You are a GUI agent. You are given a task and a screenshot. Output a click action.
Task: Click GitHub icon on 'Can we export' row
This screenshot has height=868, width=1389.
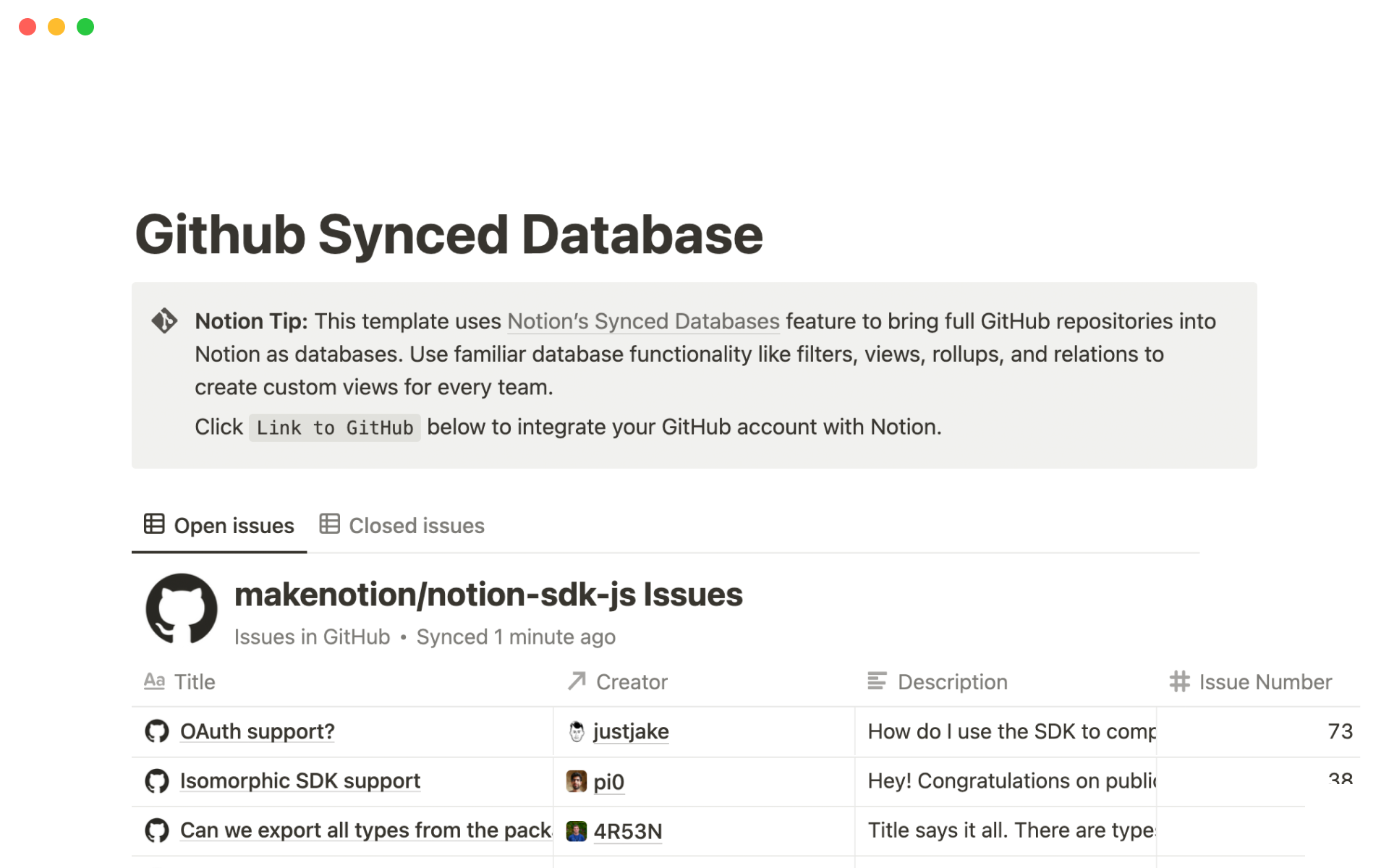156,830
